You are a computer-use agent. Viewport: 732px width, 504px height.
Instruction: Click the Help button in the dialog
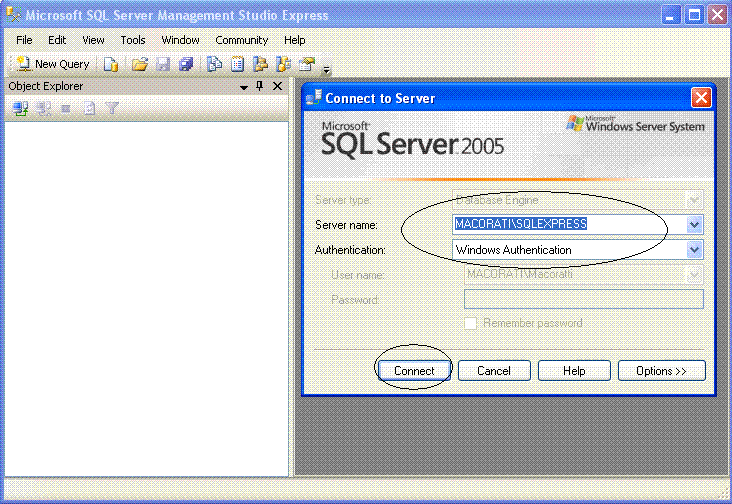(574, 371)
